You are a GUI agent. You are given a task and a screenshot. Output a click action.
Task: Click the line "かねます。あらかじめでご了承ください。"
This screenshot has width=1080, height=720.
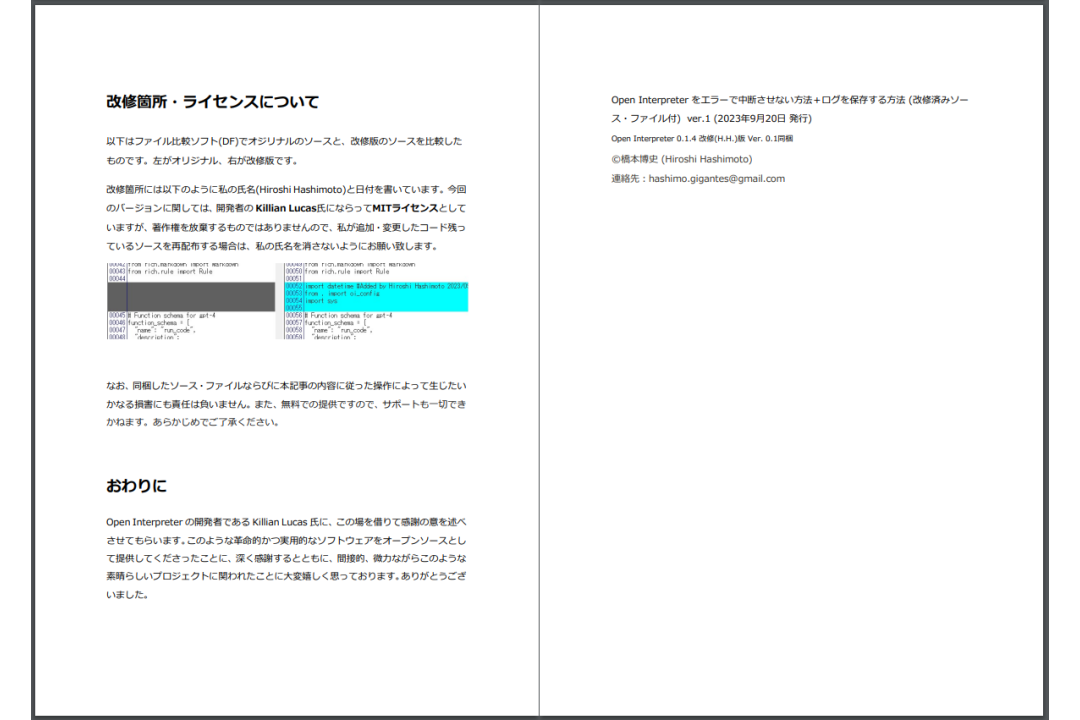(192, 422)
